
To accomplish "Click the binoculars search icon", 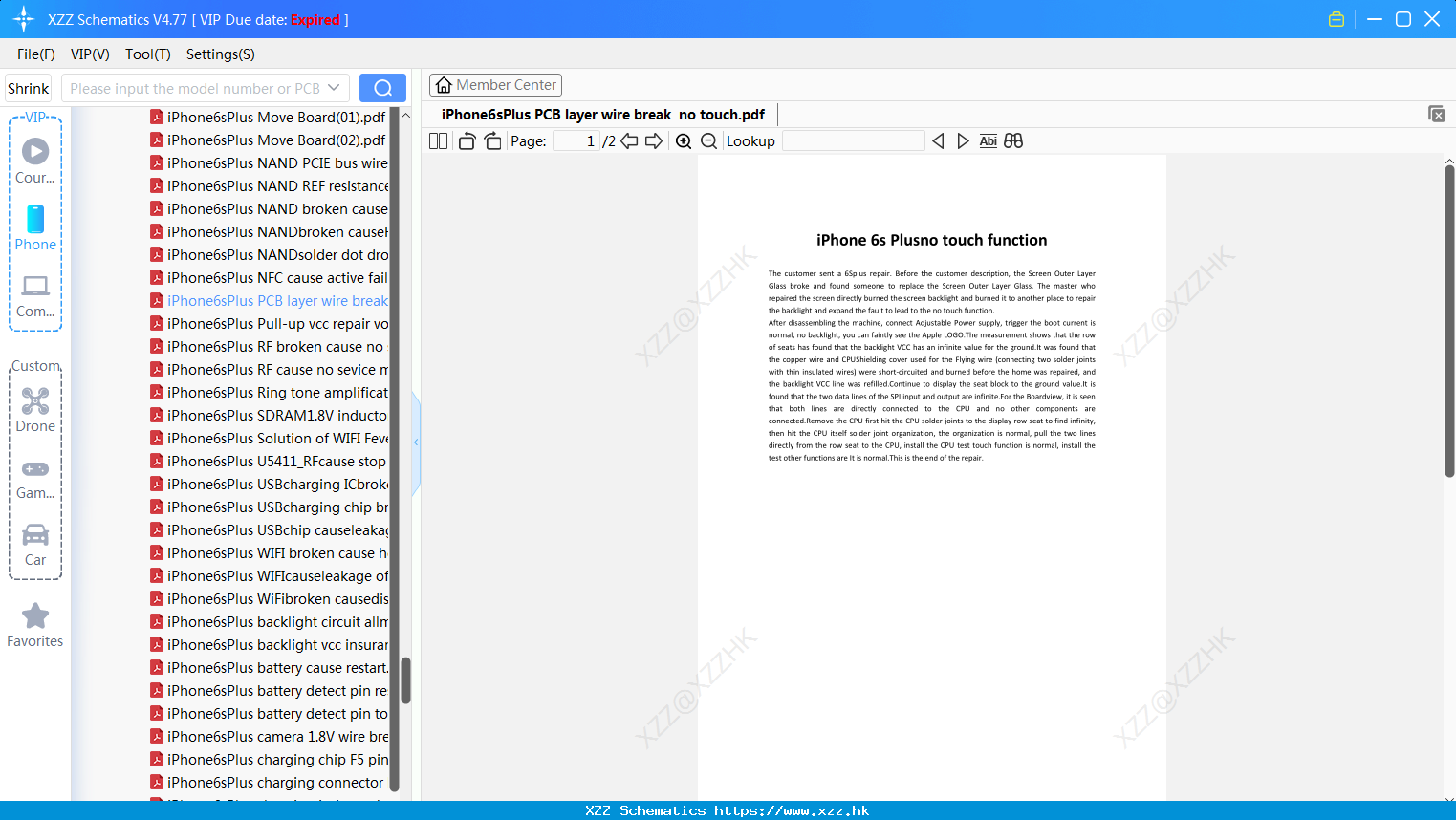I will coord(1013,141).
